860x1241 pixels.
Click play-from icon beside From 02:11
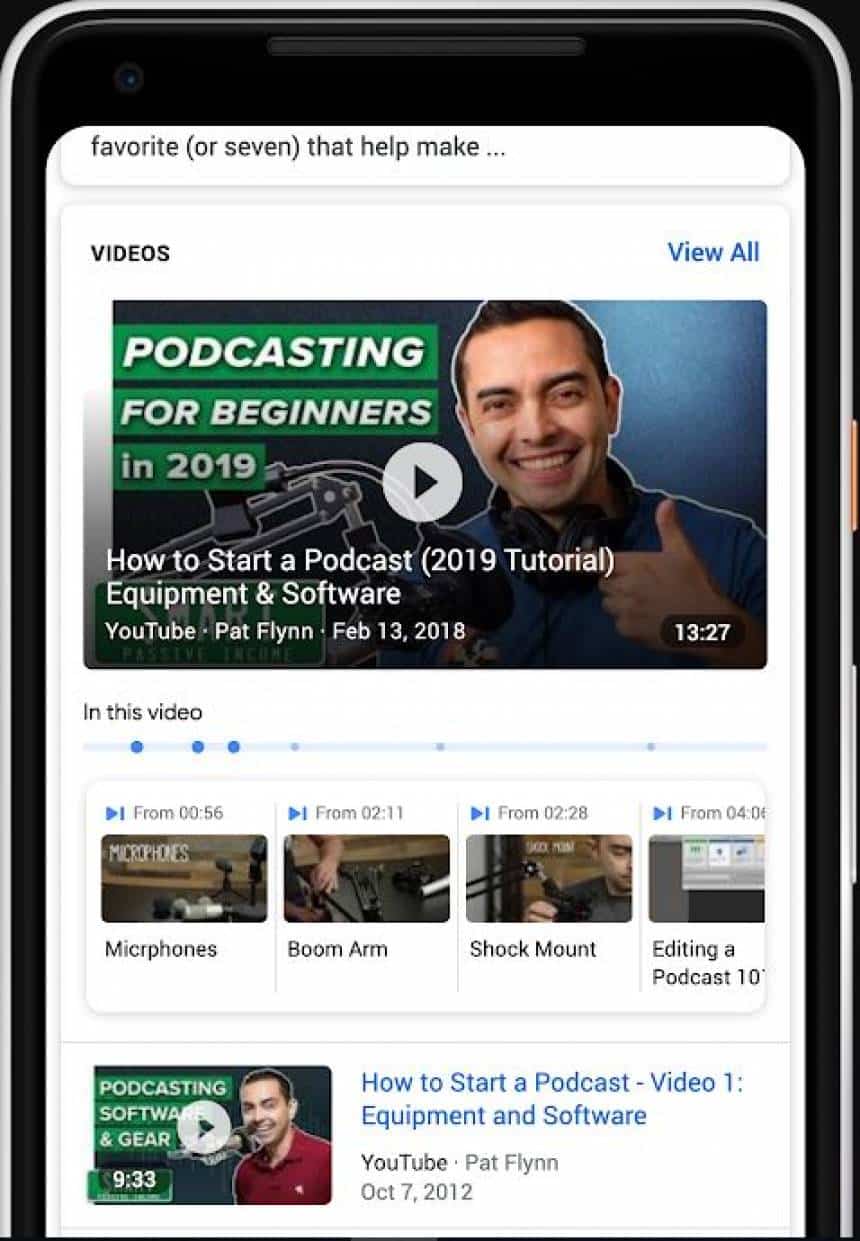(297, 813)
